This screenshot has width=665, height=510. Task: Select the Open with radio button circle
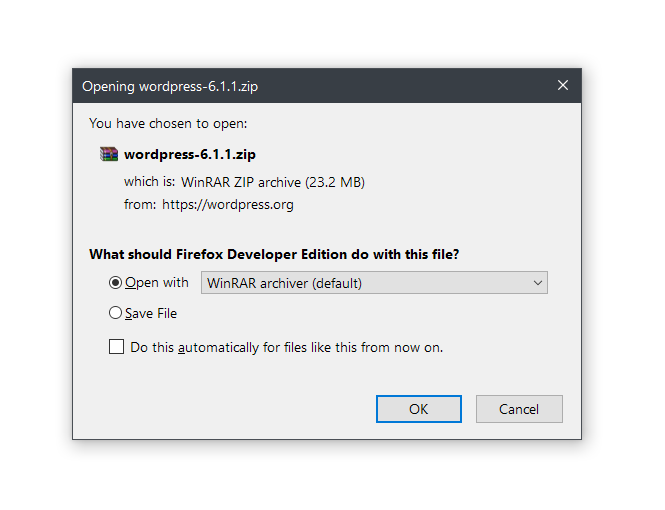[x=115, y=282]
